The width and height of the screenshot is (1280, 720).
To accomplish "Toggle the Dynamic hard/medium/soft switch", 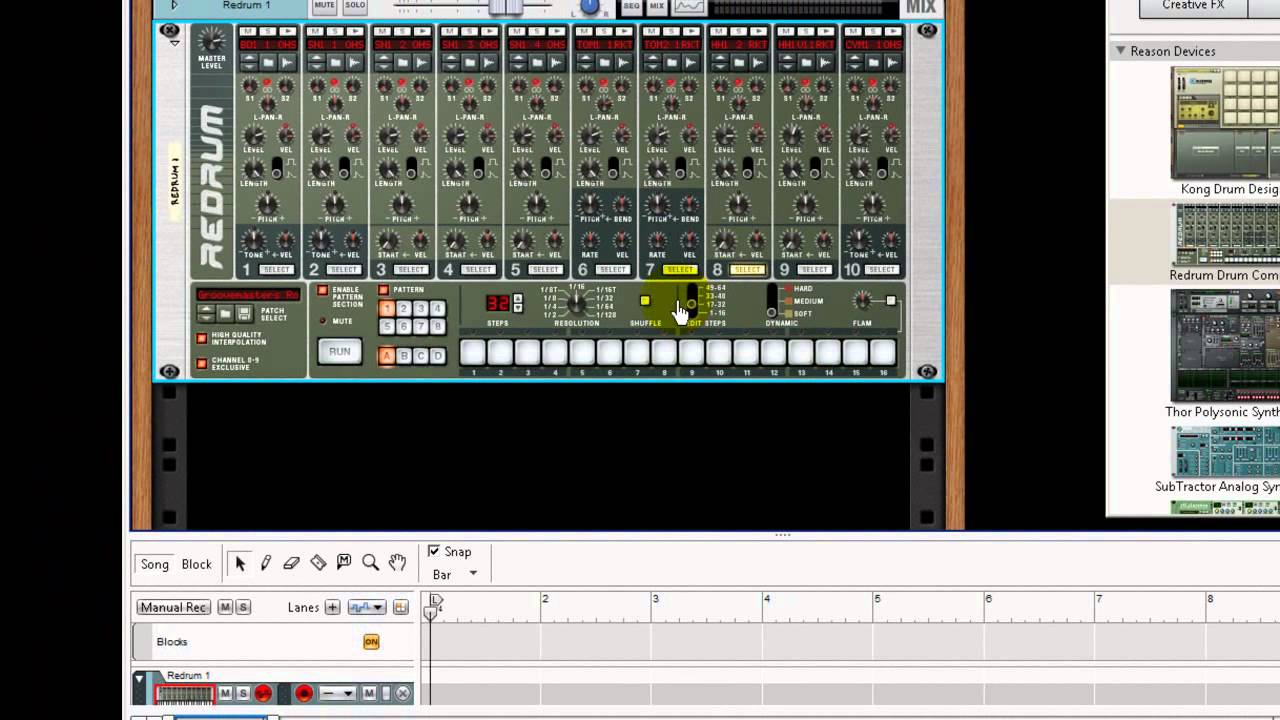I will (772, 301).
